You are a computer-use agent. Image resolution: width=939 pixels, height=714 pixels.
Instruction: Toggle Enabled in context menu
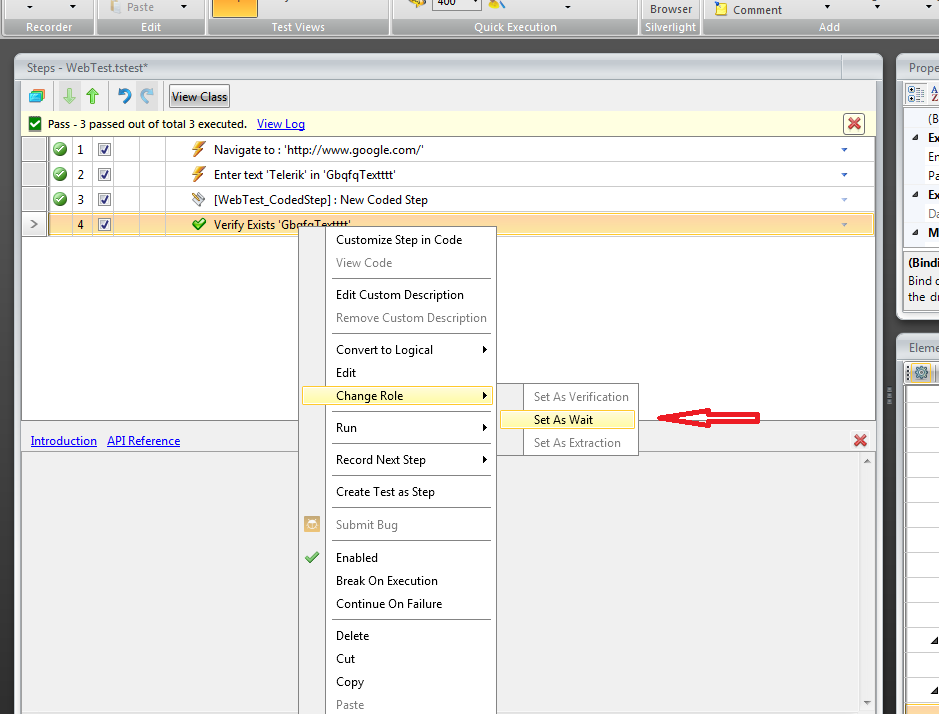398,558
